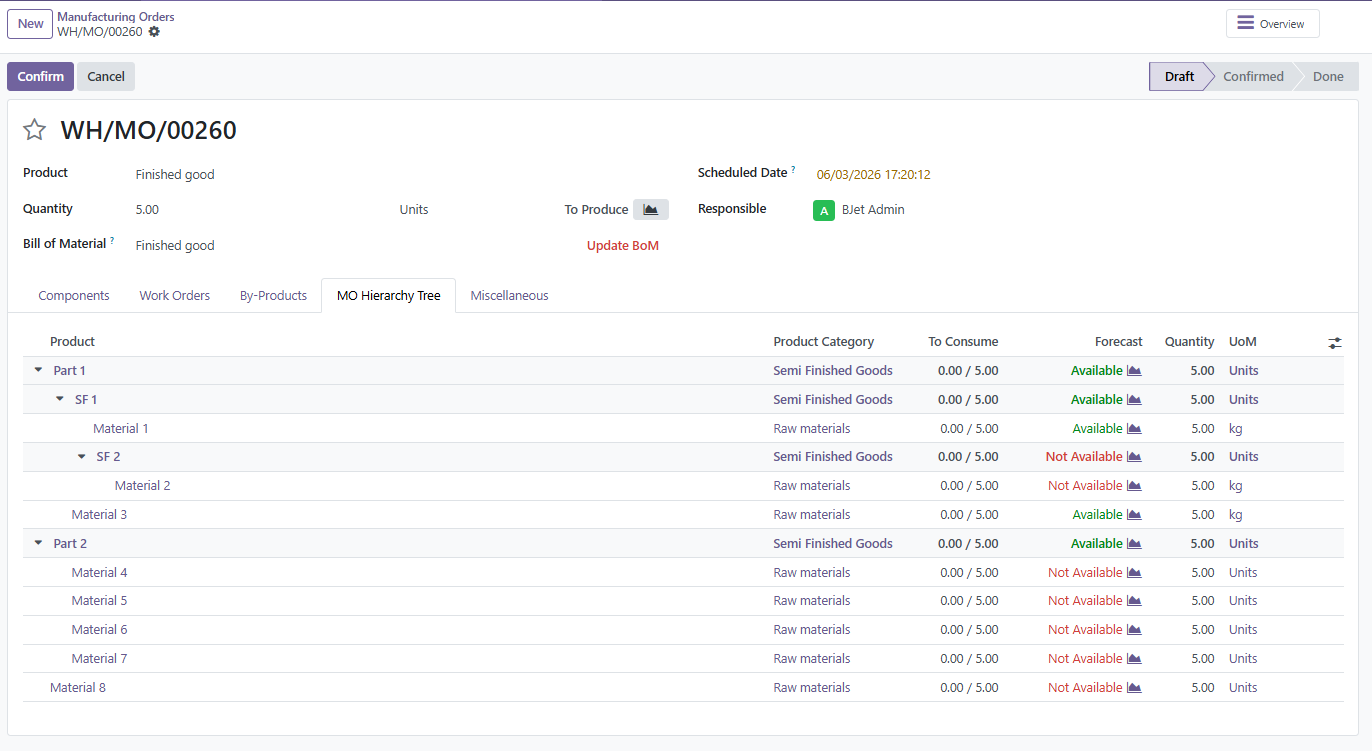The image size is (1372, 751).
Task: Click the forecast graph icon for Material 8
Action: point(1133,687)
